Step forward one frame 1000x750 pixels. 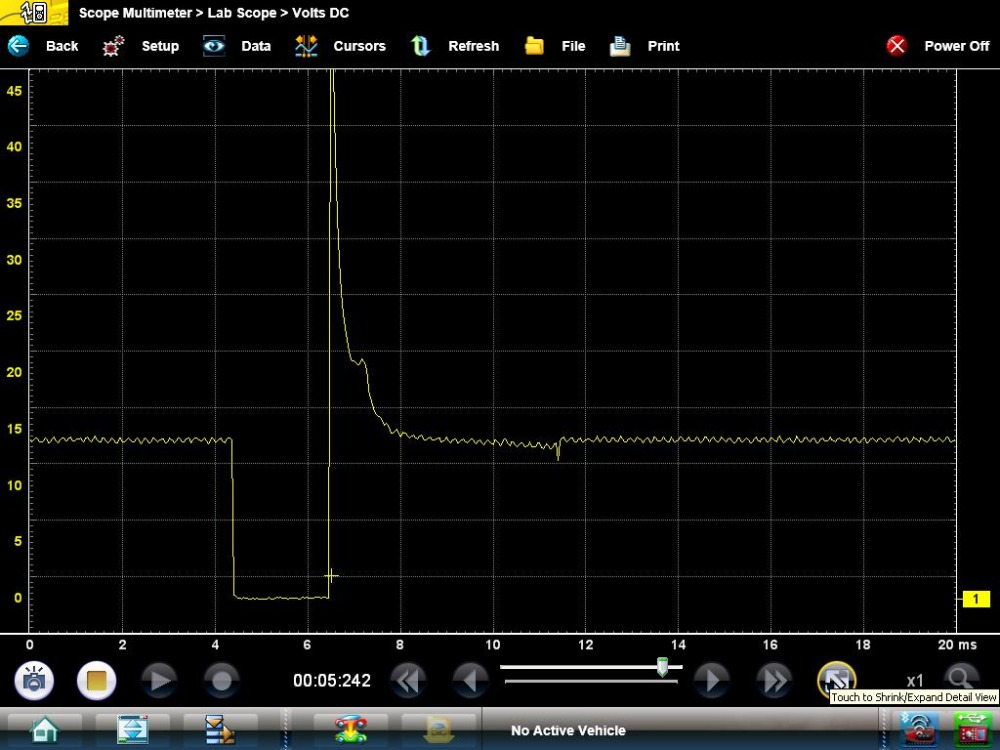[712, 681]
